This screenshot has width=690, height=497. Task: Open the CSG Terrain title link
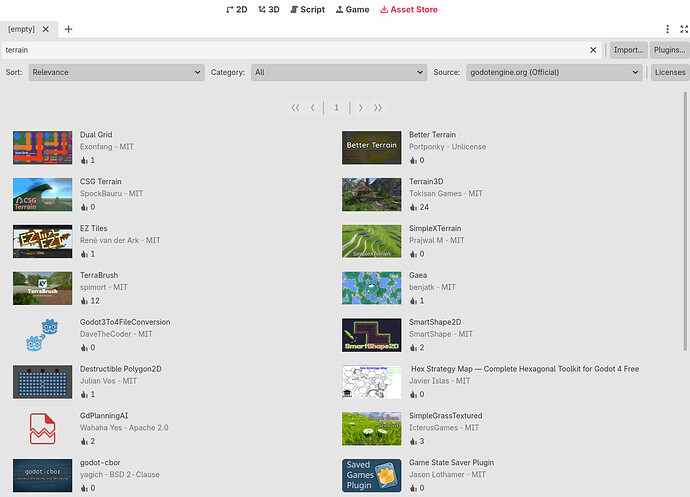(x=101, y=181)
